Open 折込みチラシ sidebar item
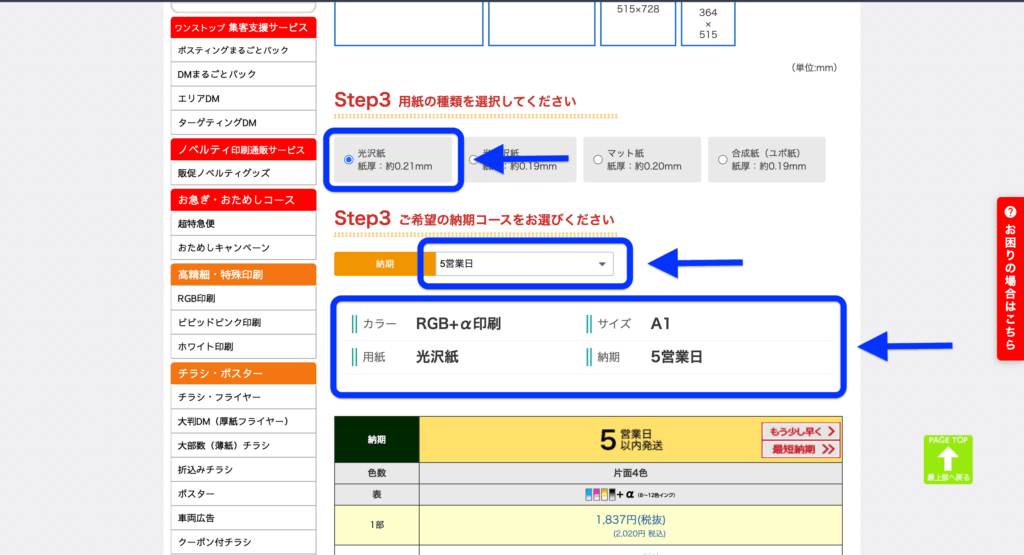The height and width of the screenshot is (555, 1024). click(x=243, y=469)
